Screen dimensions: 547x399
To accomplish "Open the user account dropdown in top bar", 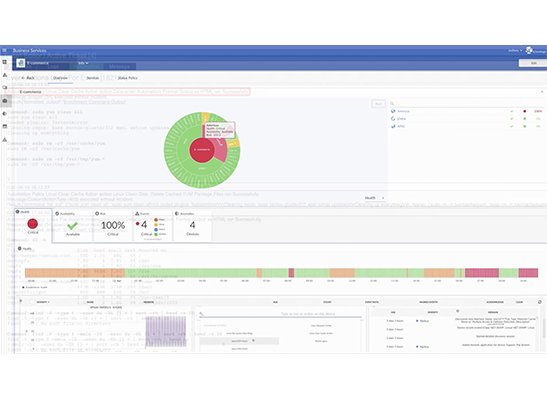I will (x=515, y=51).
